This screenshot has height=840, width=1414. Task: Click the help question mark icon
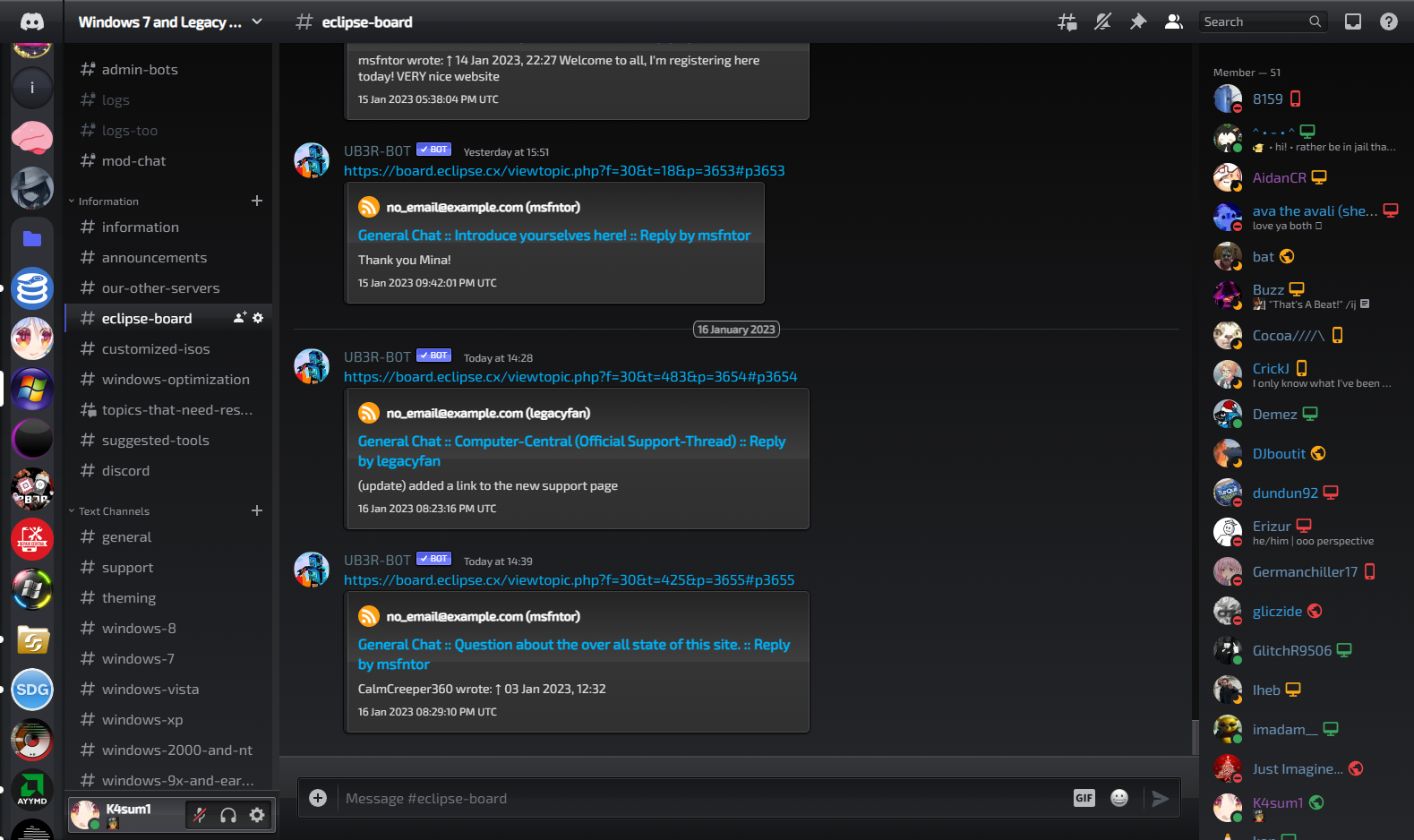click(1388, 21)
